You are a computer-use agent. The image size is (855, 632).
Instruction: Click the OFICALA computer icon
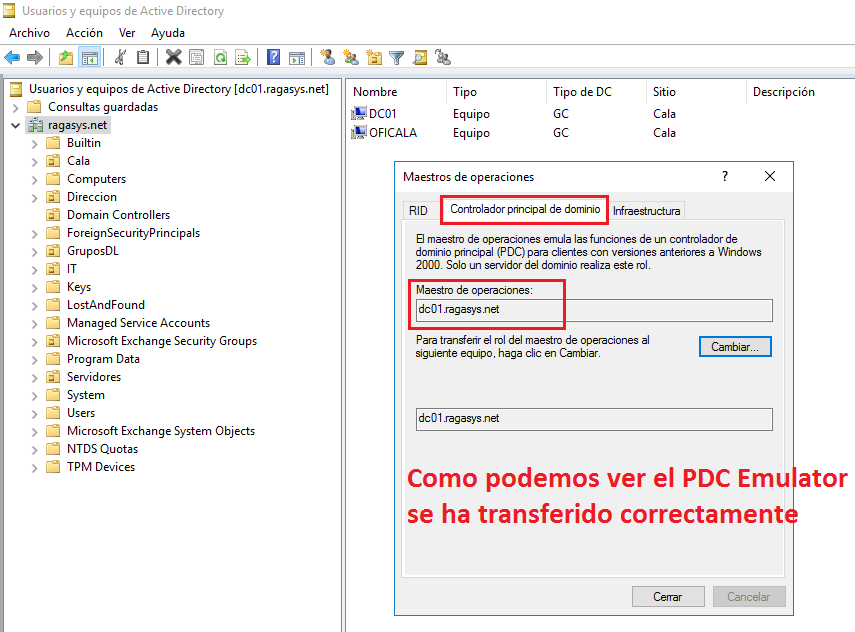pyautogui.click(x=359, y=133)
